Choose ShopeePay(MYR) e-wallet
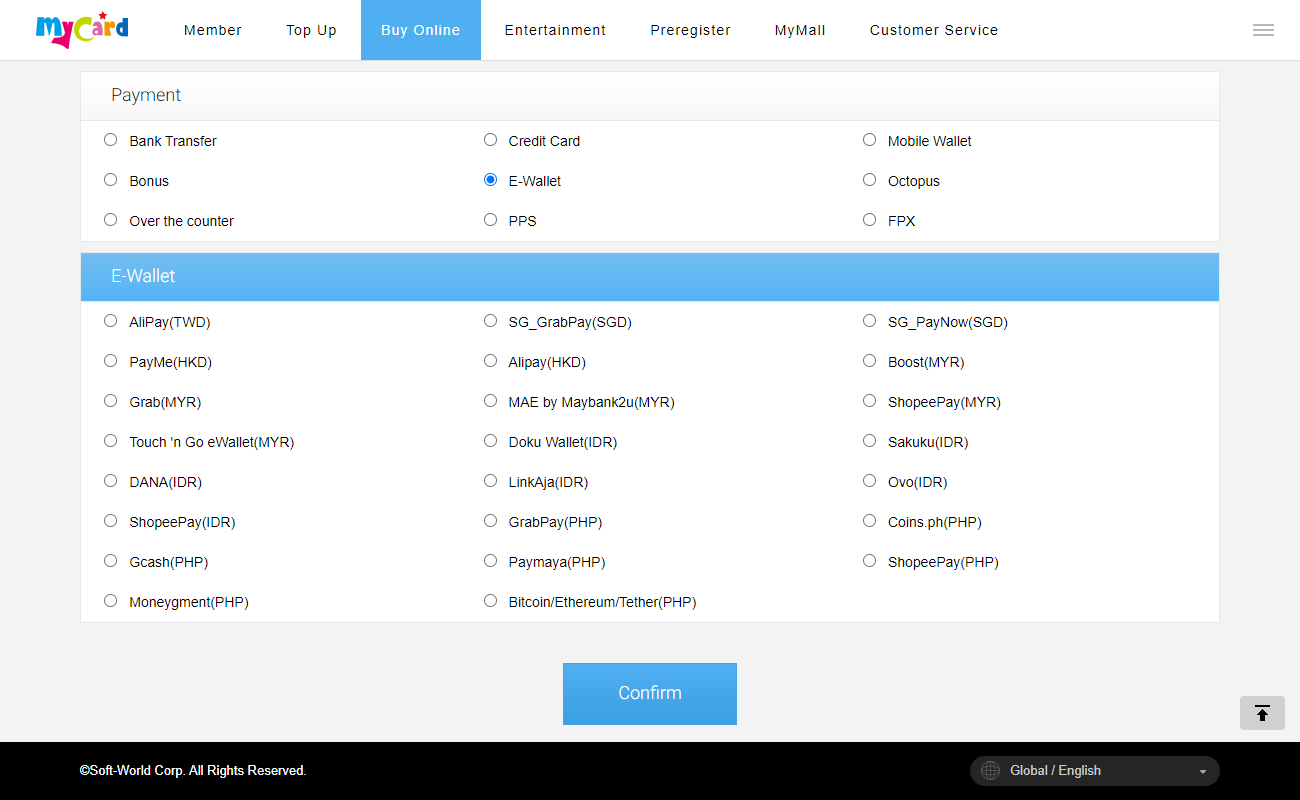Screen dimensions: 1300x800 870,401
